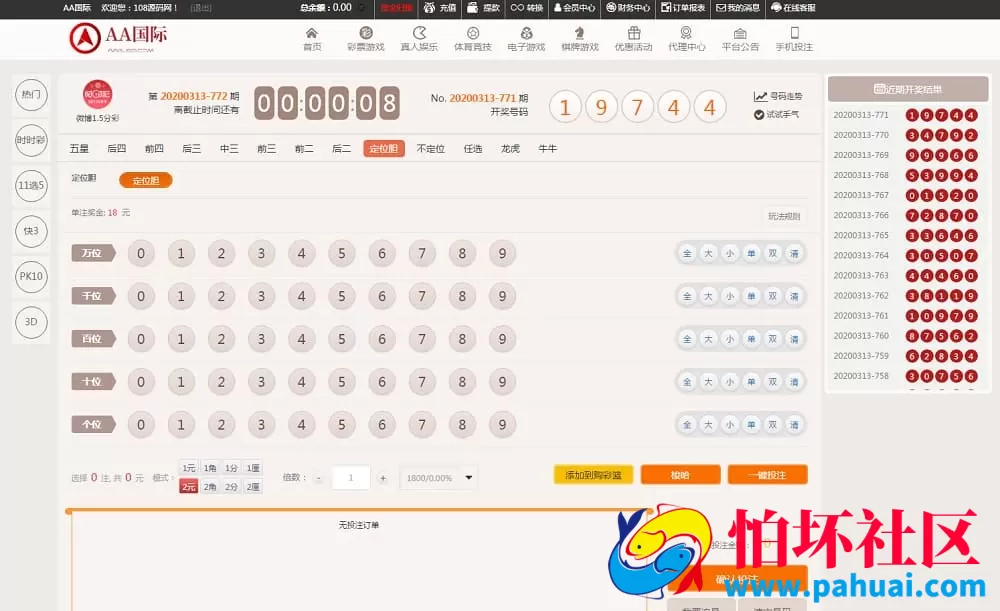Image resolution: width=1000 pixels, height=611 pixels.
Task: Switch to the 龙虎 tab
Action: [509, 147]
